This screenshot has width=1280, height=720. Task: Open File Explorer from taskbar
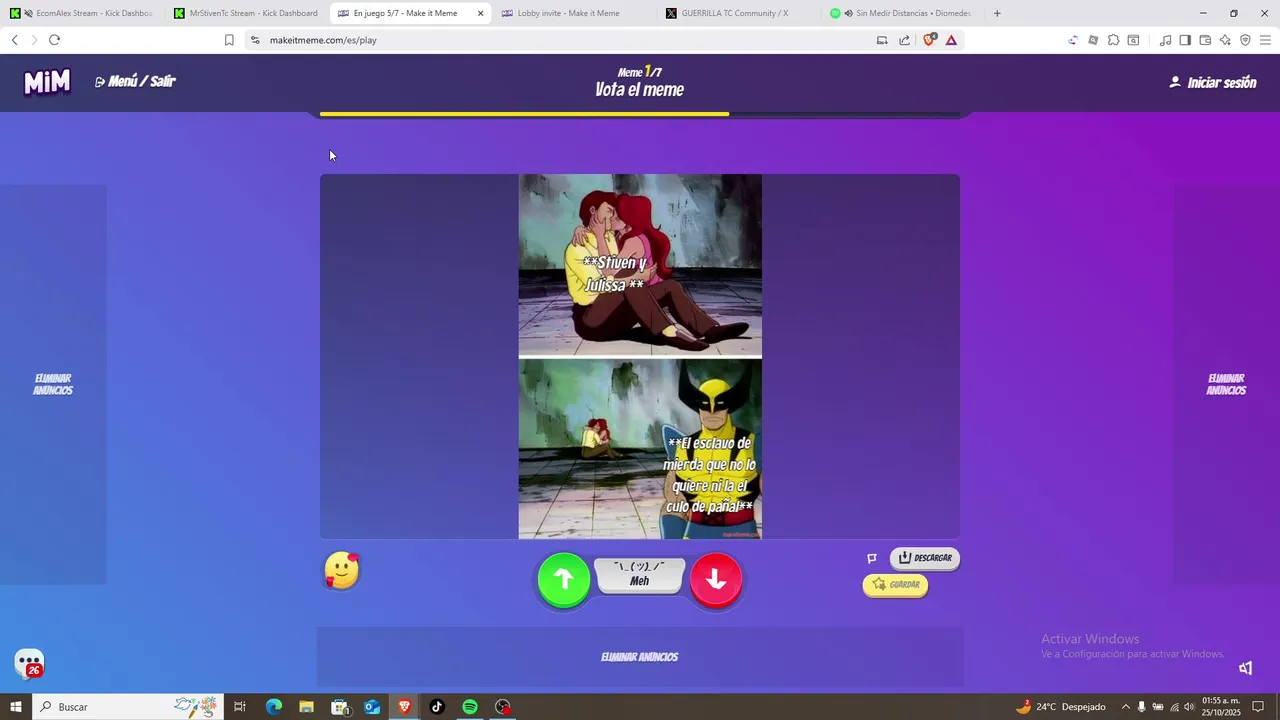point(306,707)
